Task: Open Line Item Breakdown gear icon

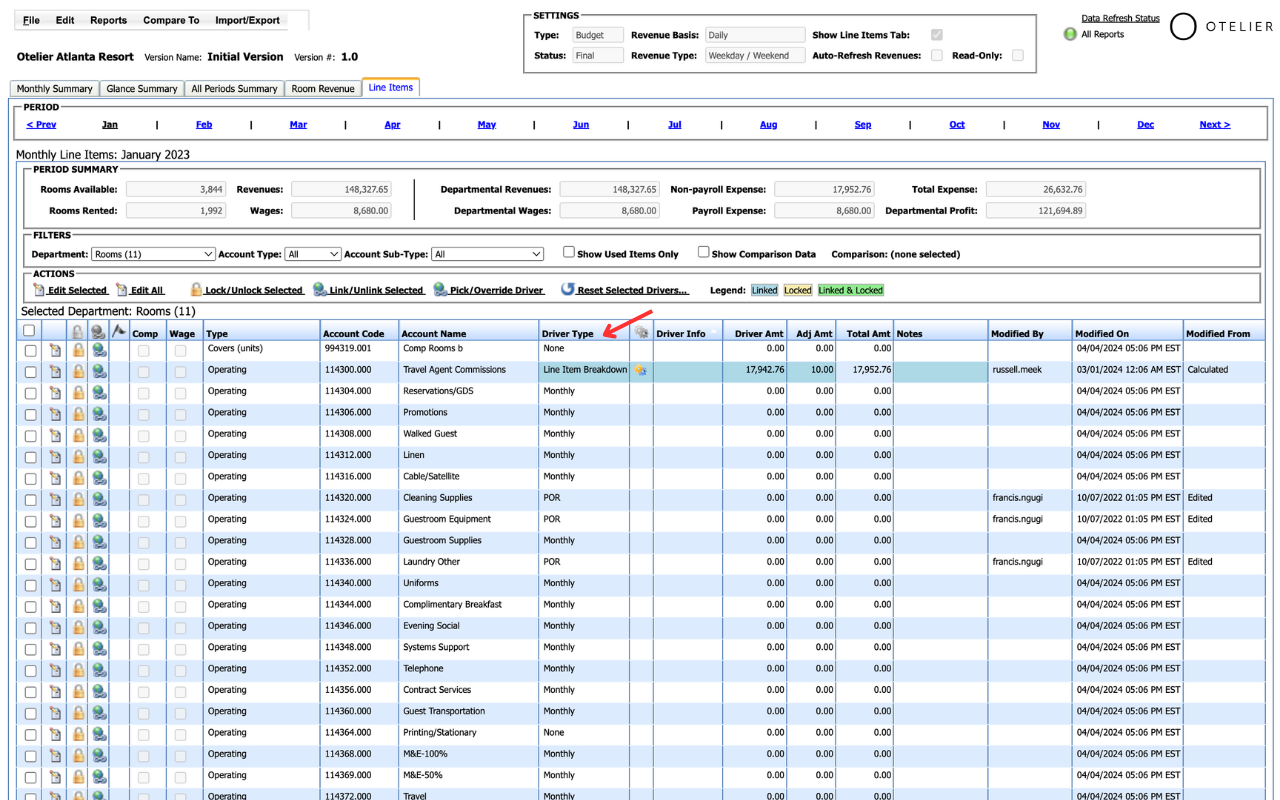Action: coord(640,370)
